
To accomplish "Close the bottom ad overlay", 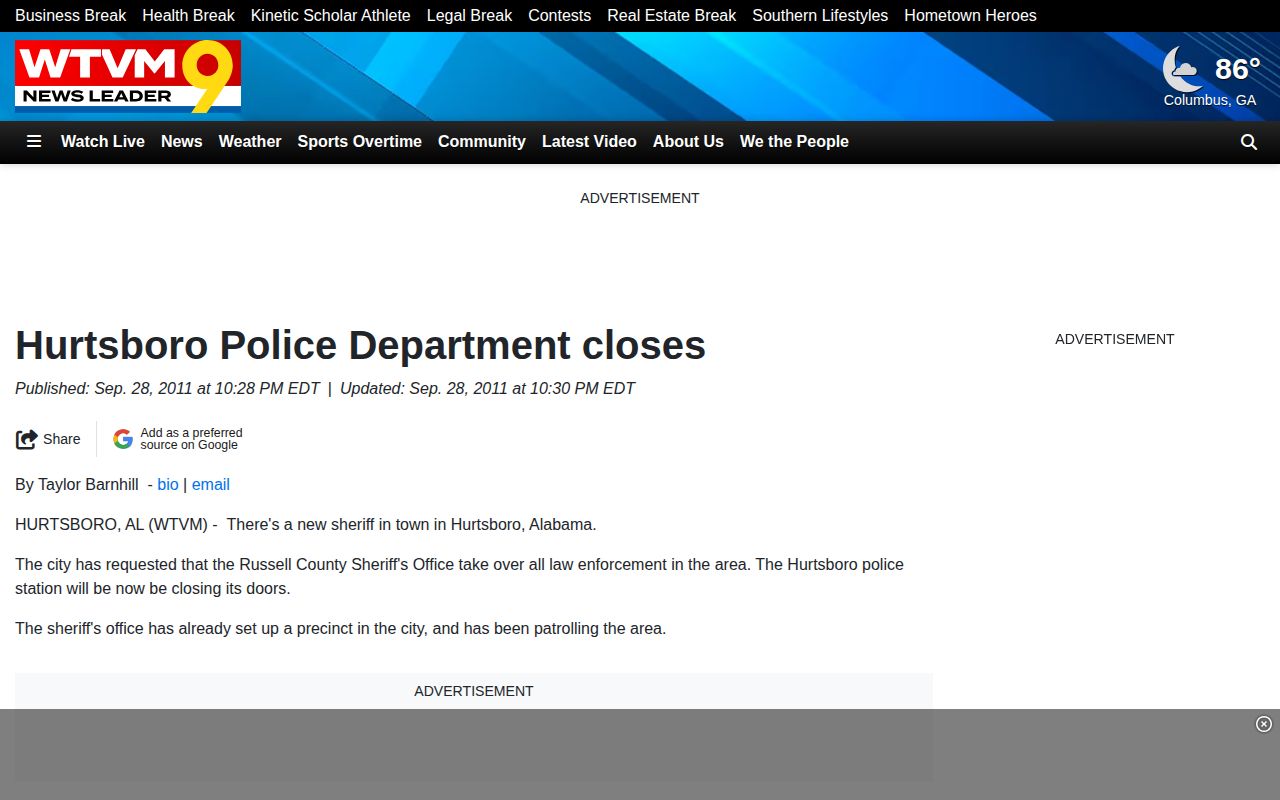I will pos(1264,724).
